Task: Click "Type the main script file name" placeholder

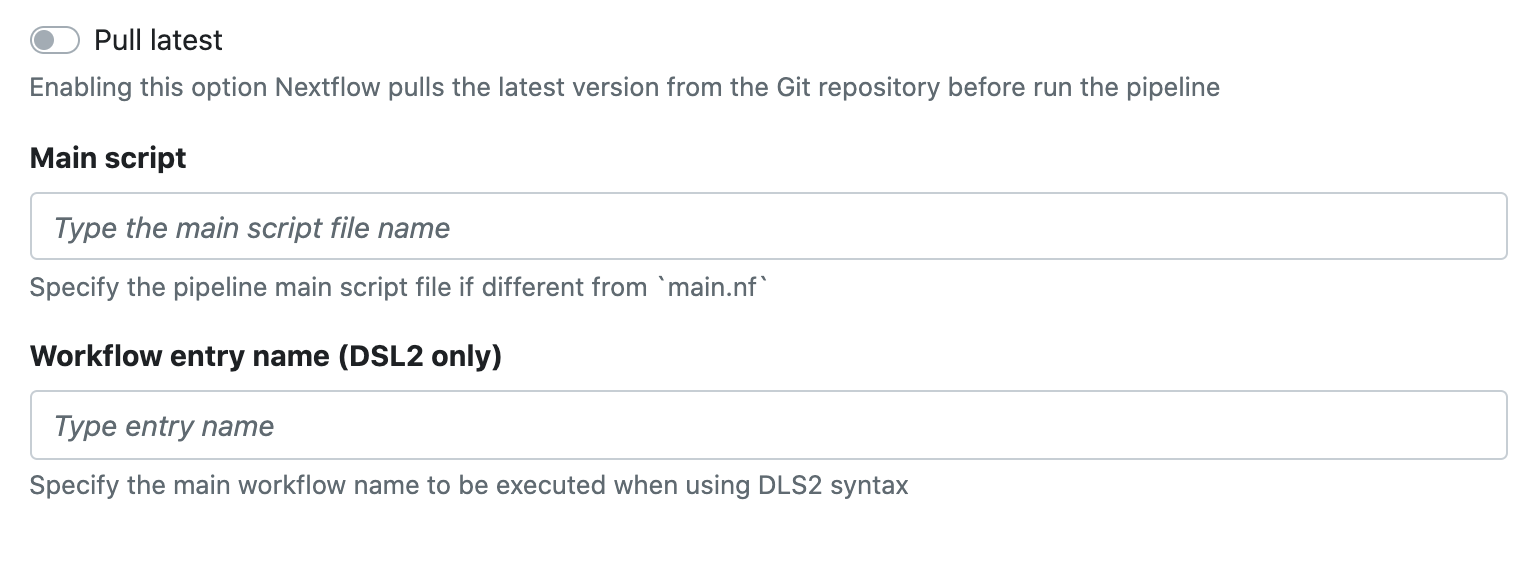Action: 252,228
